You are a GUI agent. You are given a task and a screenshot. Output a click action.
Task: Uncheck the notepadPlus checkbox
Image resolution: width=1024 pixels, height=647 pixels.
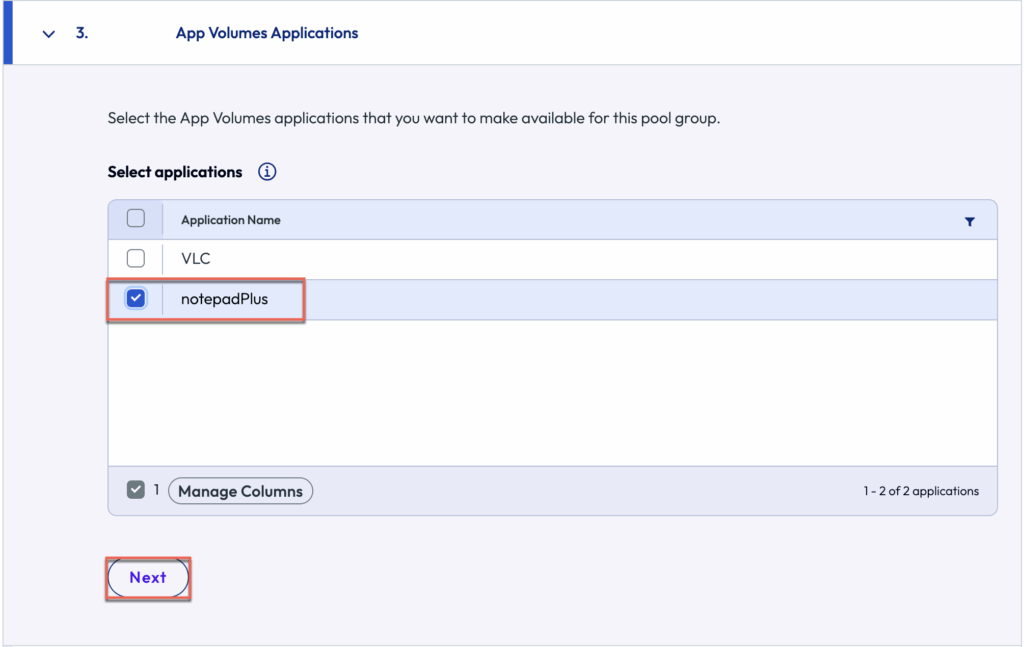tap(136, 299)
